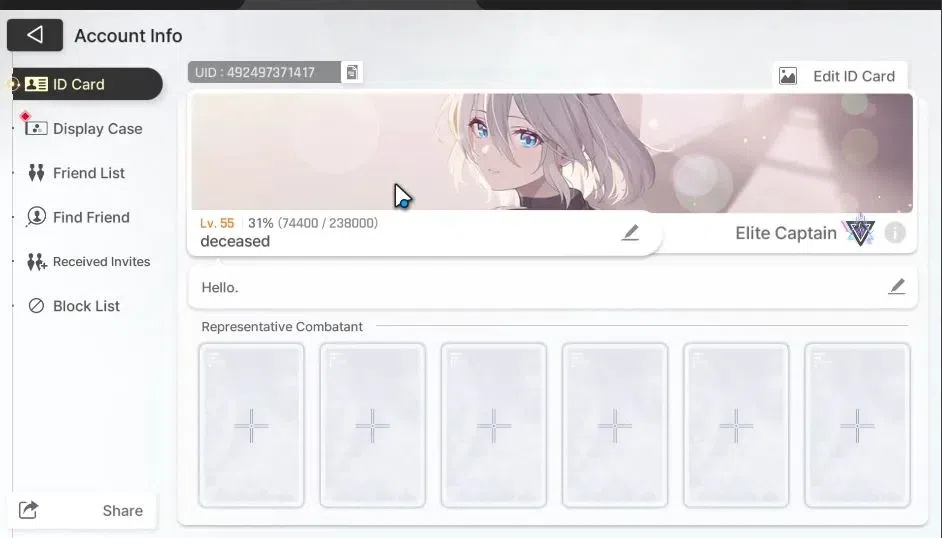
Task: Click the Elite Captain rank emblem
Action: point(860,231)
